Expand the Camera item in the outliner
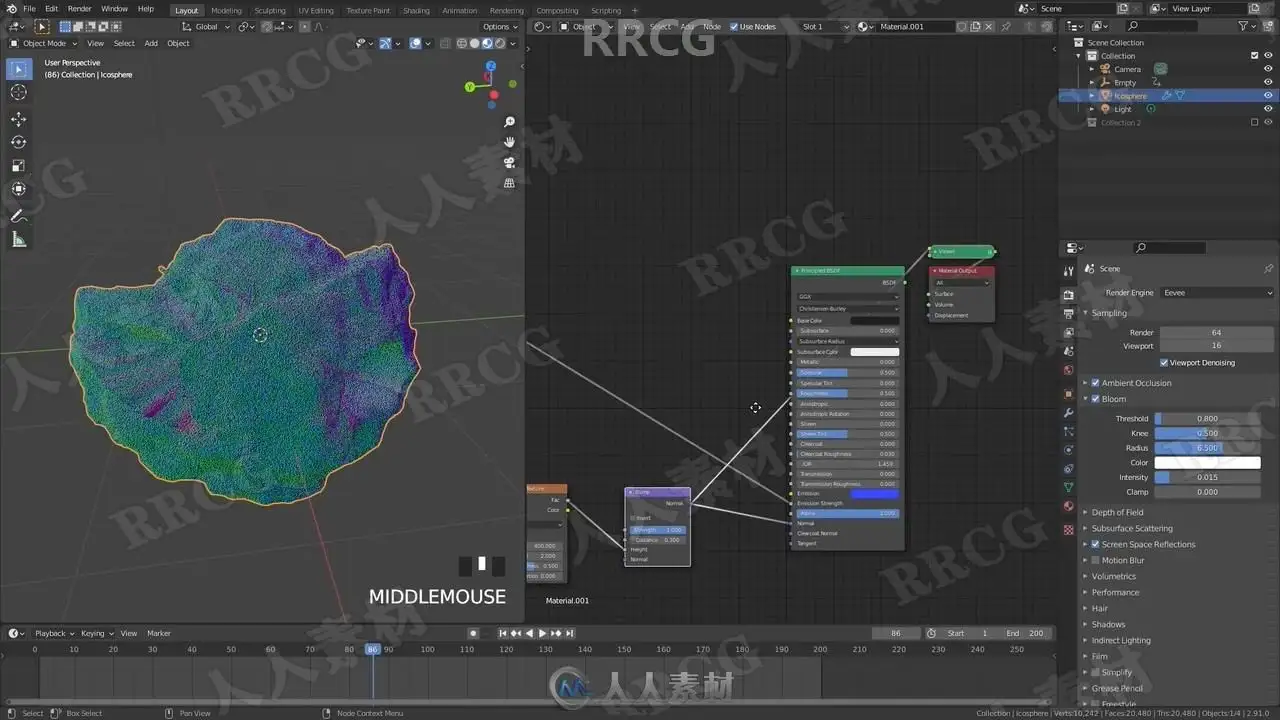Image resolution: width=1280 pixels, height=720 pixels. coord(1092,69)
